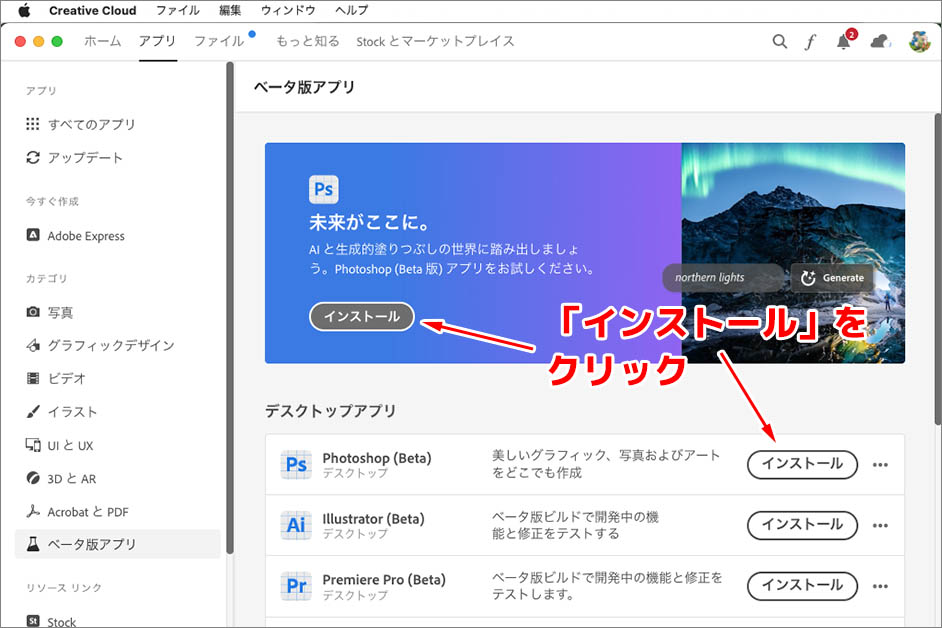The width and height of the screenshot is (942, 628).
Task: Click the cloud sync status icon
Action: point(880,42)
